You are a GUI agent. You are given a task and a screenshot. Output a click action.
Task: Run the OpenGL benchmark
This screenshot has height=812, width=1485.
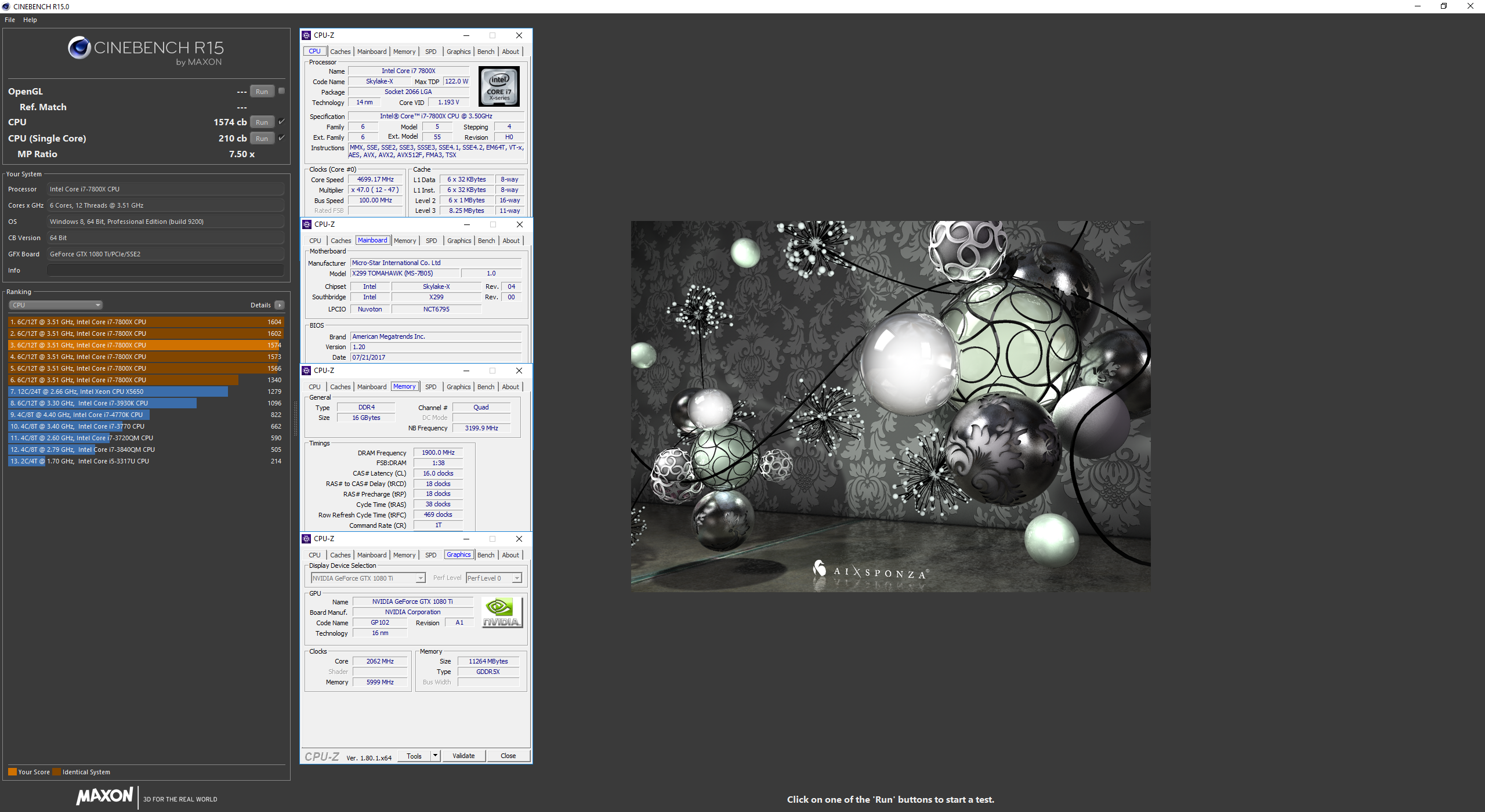[262, 92]
